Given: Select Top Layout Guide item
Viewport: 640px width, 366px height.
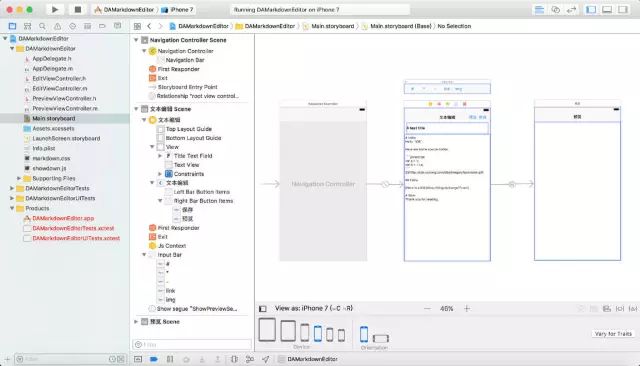Looking at the screenshot, I should (189, 129).
